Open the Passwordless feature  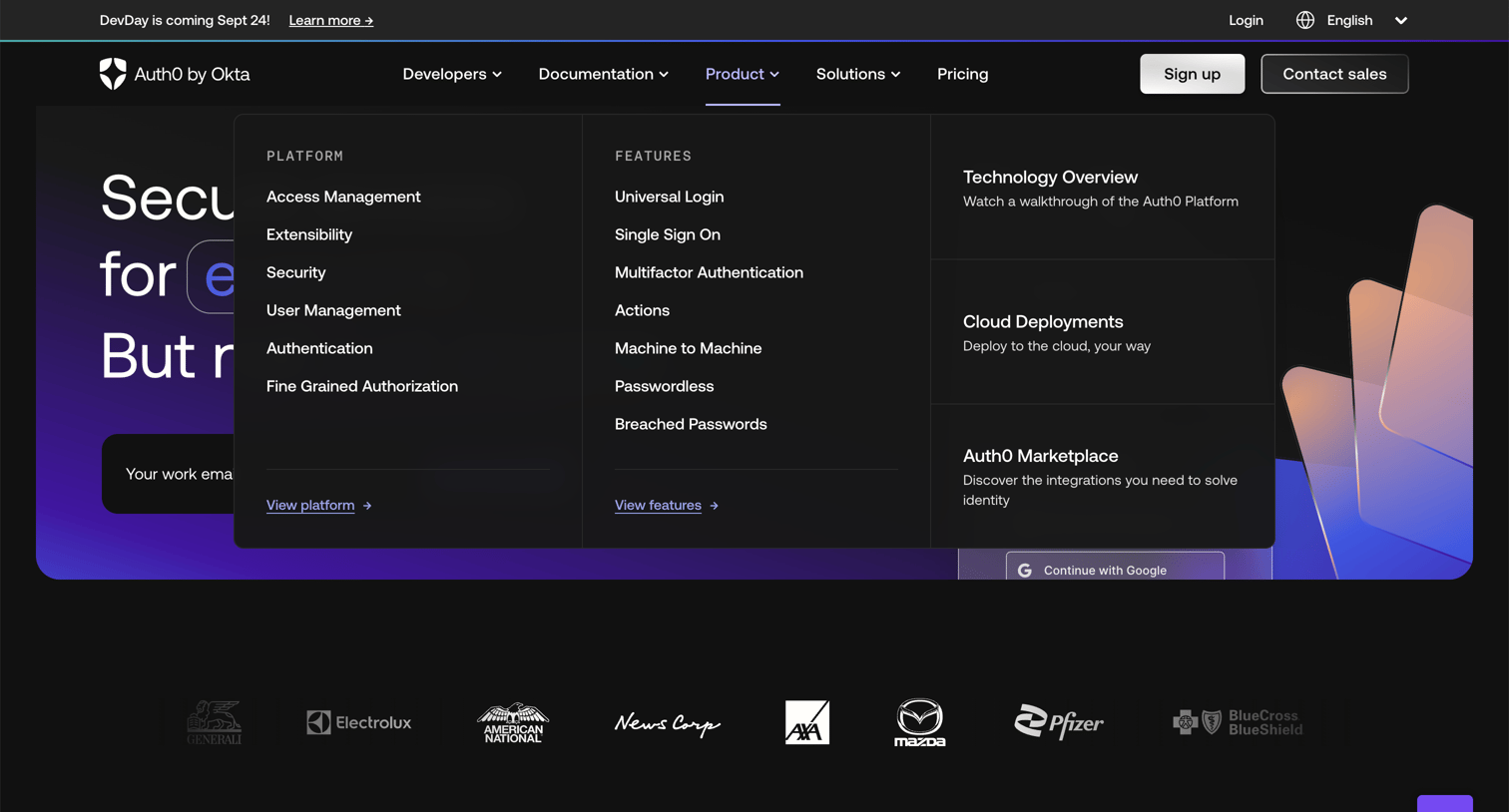[665, 386]
